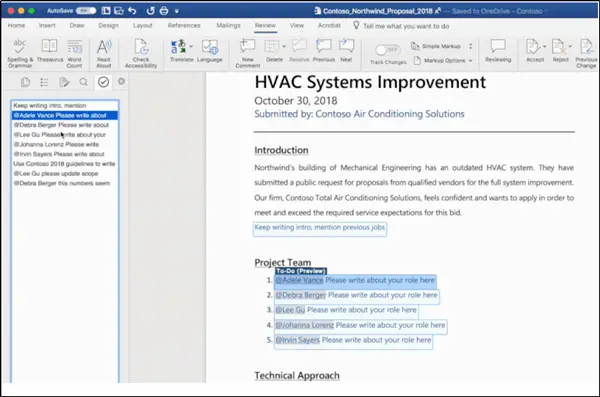
Task: Open the Layout tab
Action: (143, 26)
